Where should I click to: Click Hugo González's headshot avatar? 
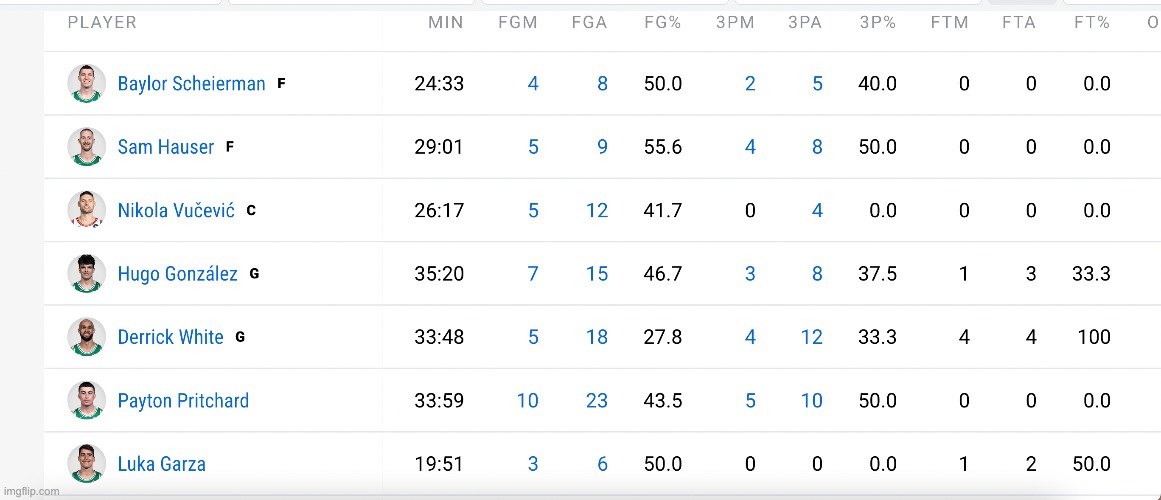click(x=87, y=273)
